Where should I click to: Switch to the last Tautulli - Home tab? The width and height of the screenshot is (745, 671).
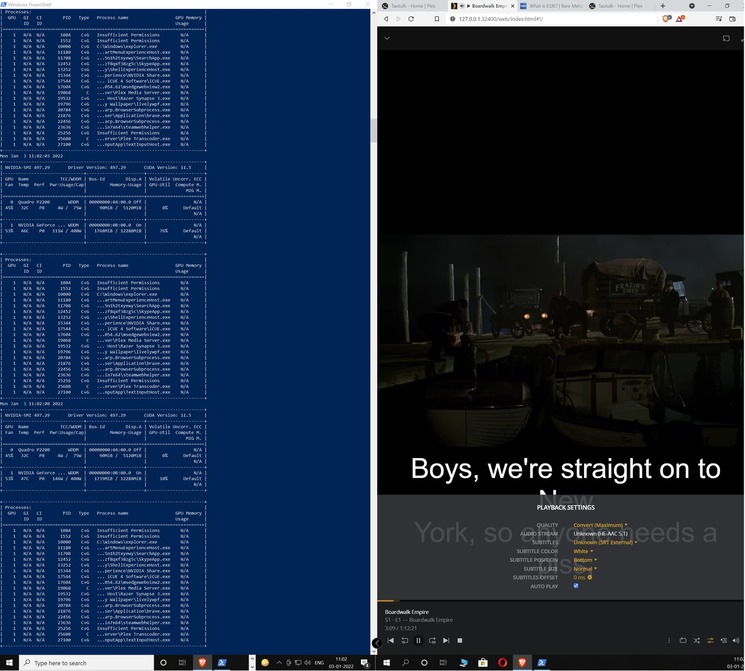tap(620, 6)
